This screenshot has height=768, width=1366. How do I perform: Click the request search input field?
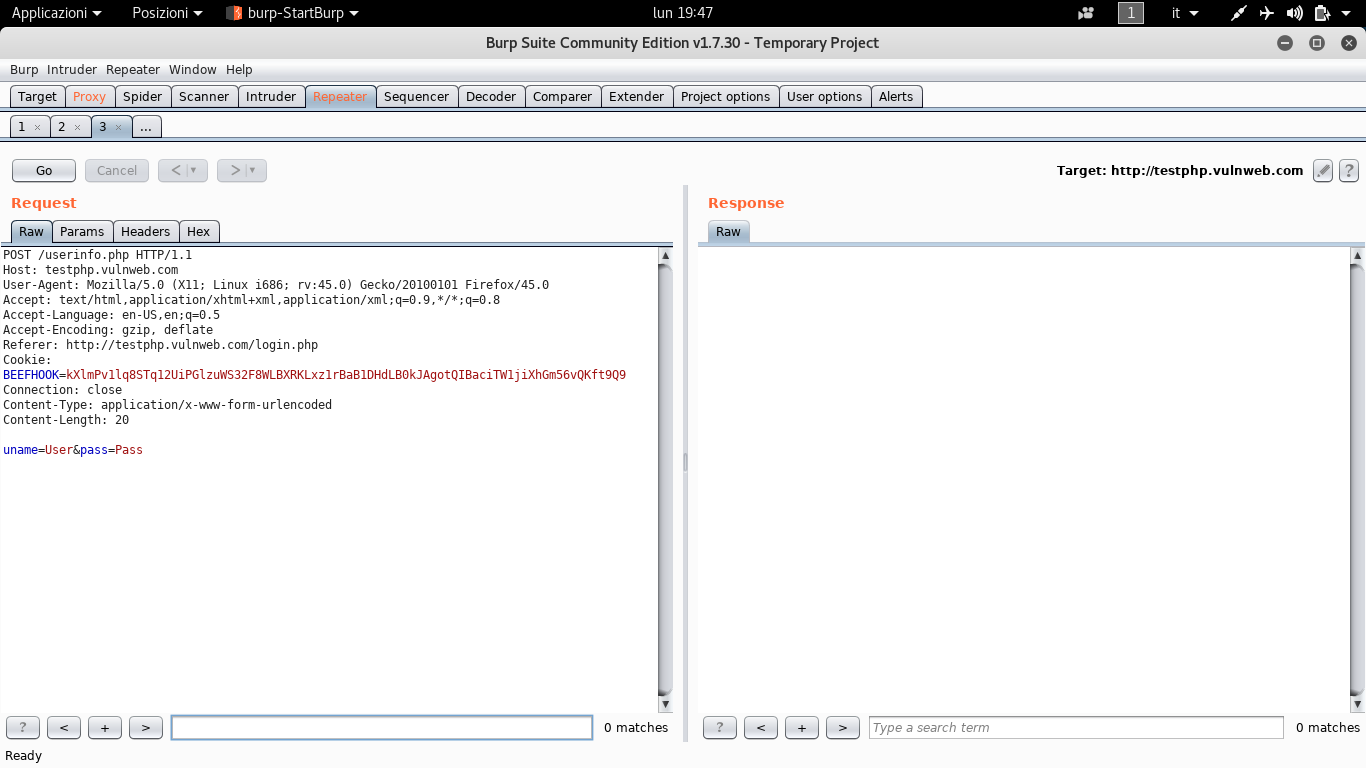tap(382, 728)
